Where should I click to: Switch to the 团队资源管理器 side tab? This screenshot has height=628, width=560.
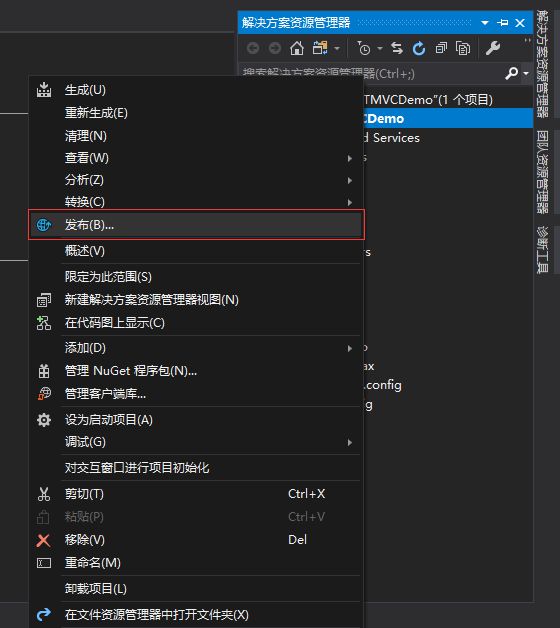point(542,172)
